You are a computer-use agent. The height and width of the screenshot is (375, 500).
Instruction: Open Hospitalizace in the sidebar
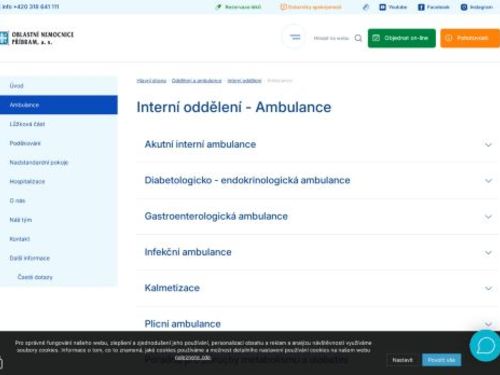pos(59,181)
